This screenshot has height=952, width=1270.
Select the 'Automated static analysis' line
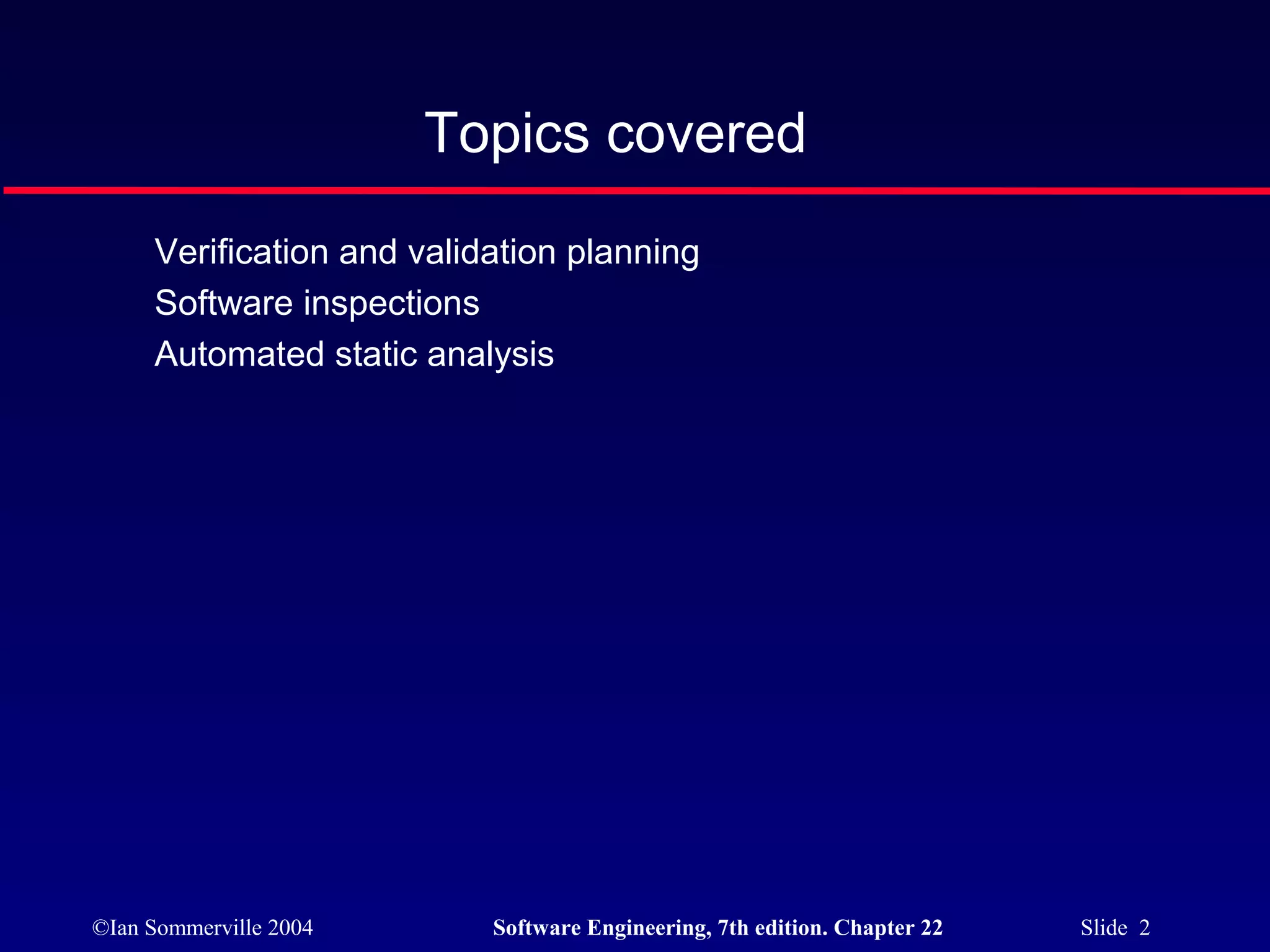pos(354,355)
